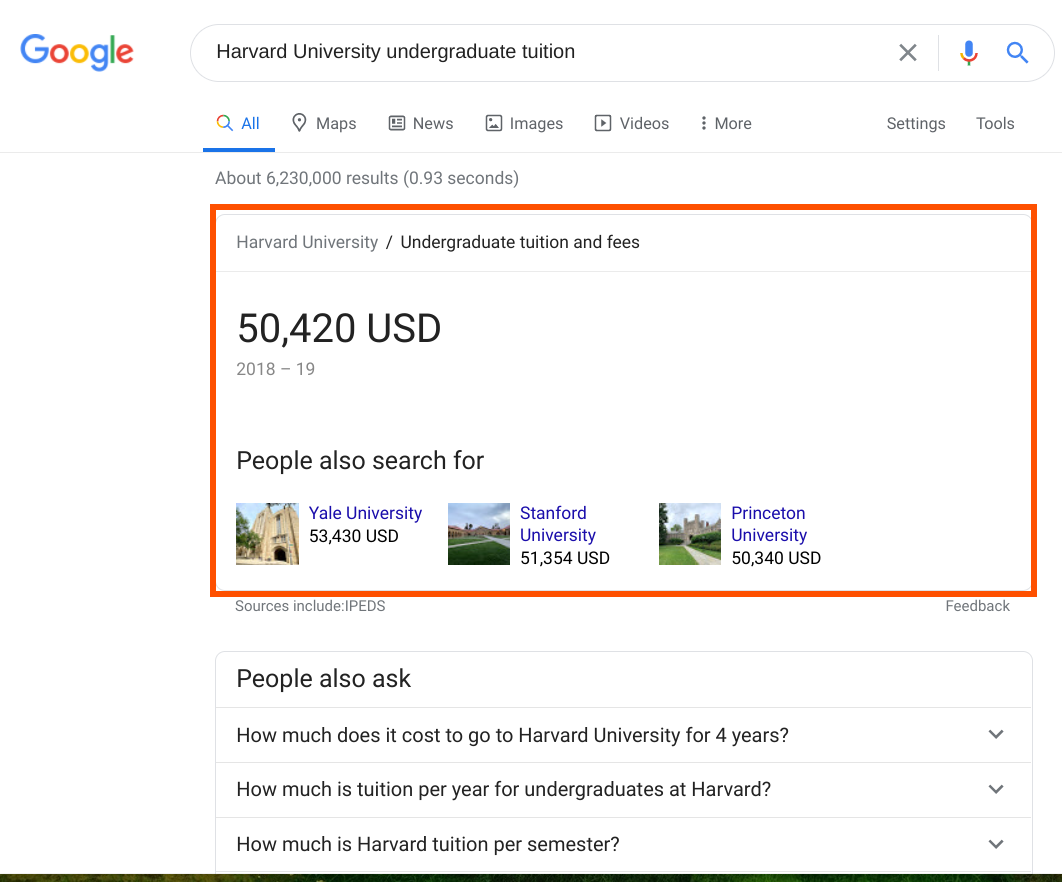Click the 'People also search for' heading
Screen dimensions: 1062x882
pyautogui.click(x=360, y=461)
